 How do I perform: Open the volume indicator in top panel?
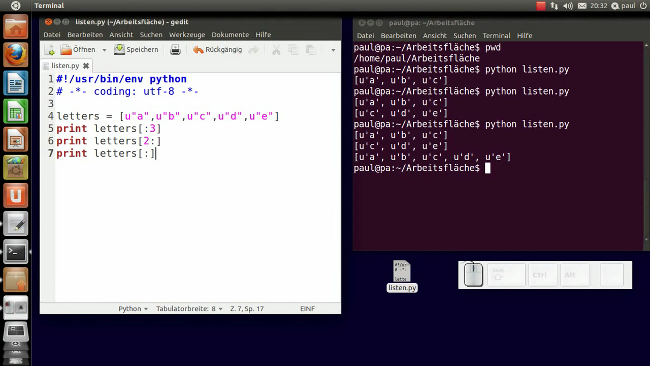tap(568, 6)
